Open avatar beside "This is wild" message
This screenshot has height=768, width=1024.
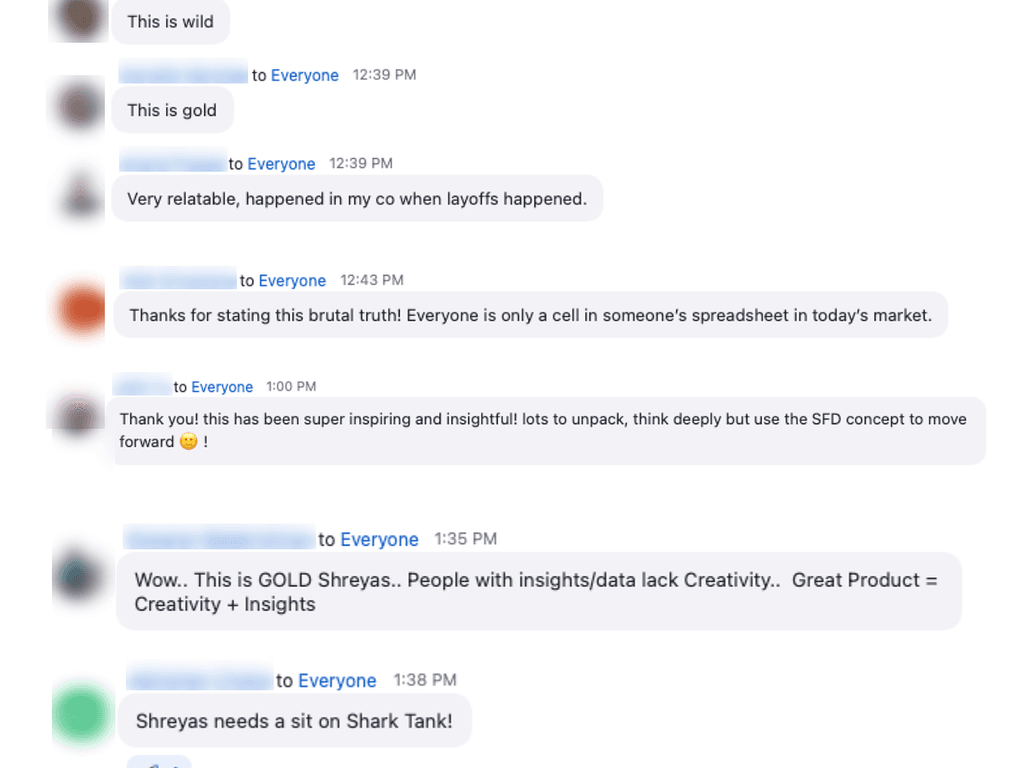pos(79,17)
